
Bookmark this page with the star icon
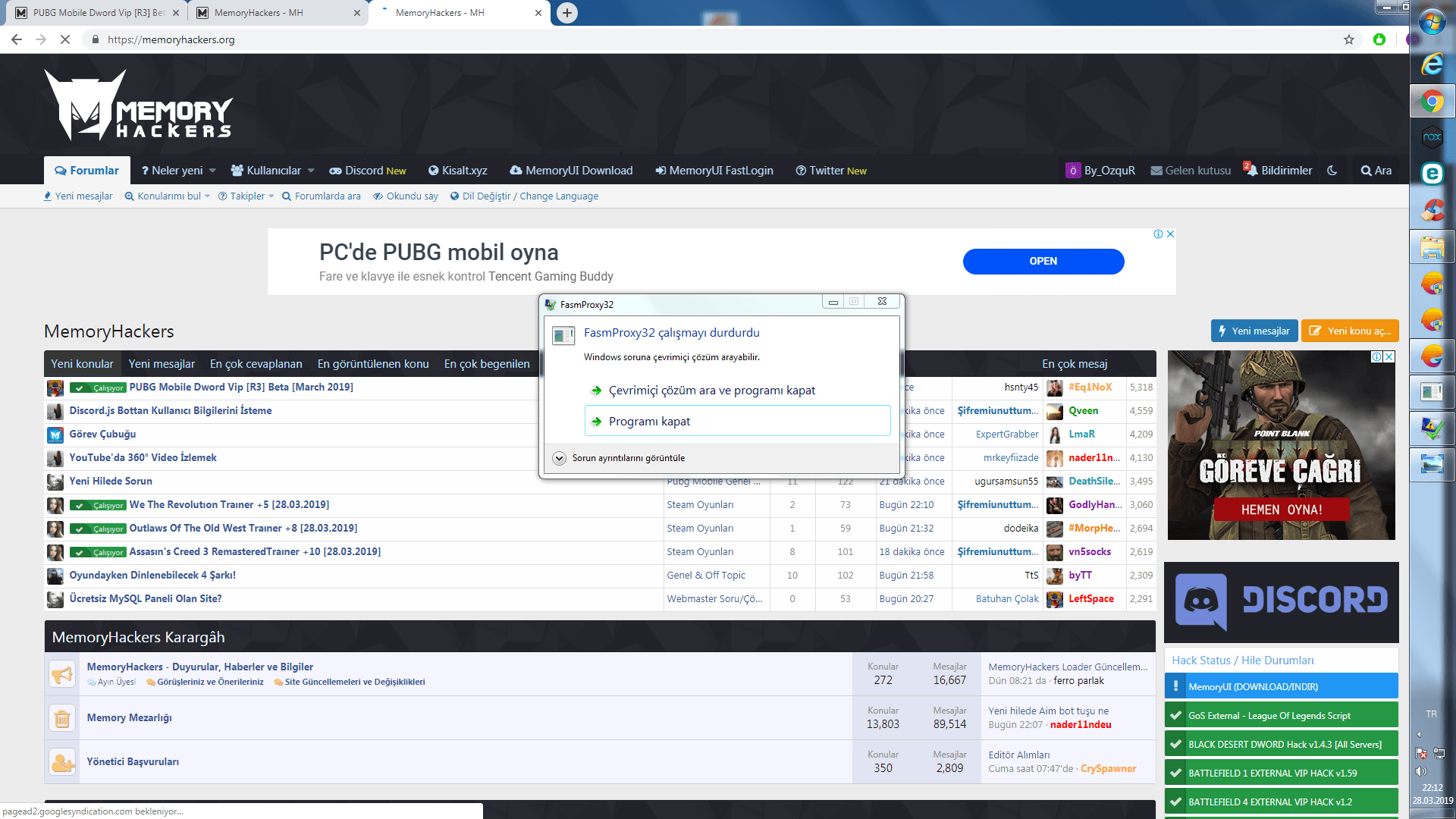pos(1349,39)
